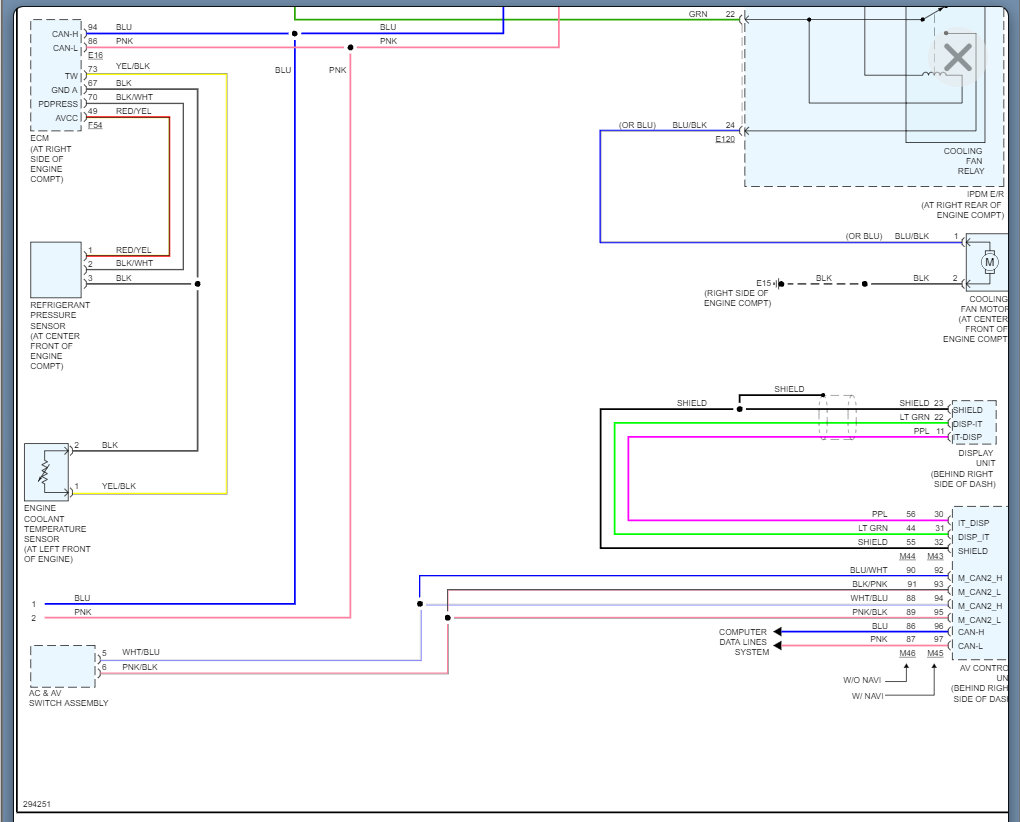Click 'BLK/PNK' wire label at pin 91
The height and width of the screenshot is (822, 1020).
coord(870,584)
